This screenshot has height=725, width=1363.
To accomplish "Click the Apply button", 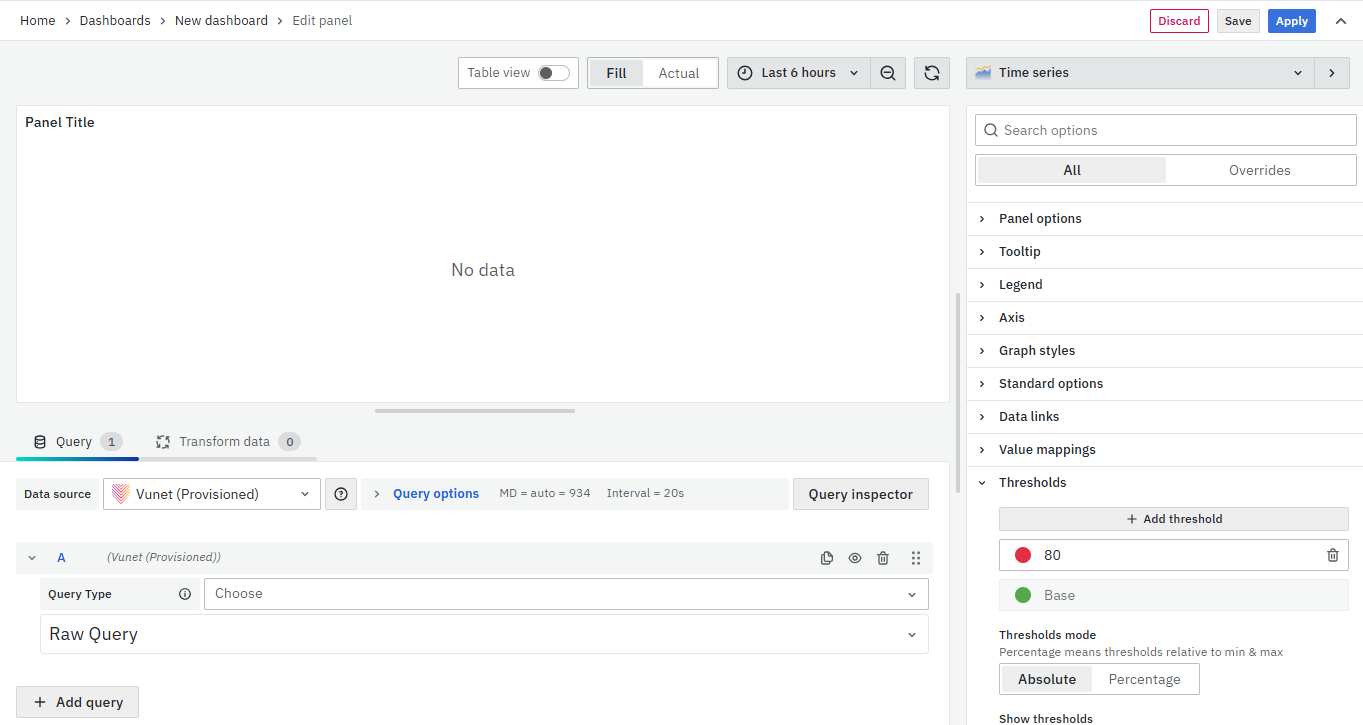I will (1291, 21).
